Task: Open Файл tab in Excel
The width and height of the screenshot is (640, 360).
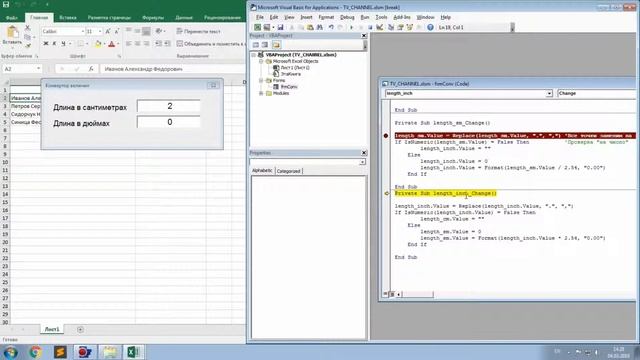Action: (12, 18)
